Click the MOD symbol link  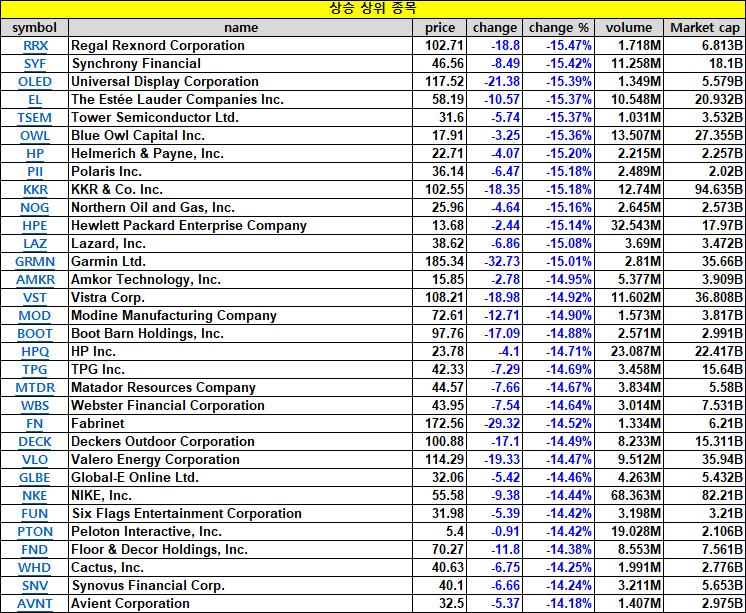tap(35, 316)
